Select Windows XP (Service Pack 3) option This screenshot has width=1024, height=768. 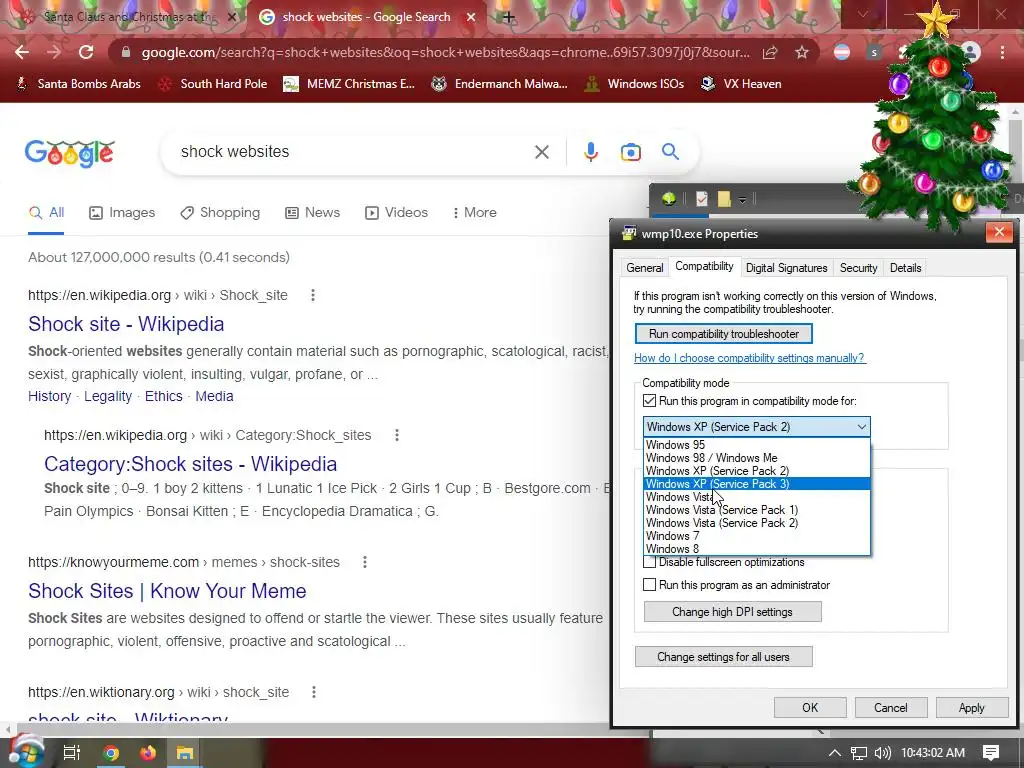(757, 484)
